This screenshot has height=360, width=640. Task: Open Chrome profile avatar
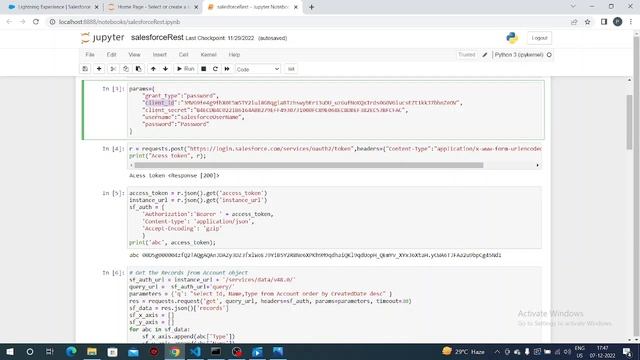(618, 22)
